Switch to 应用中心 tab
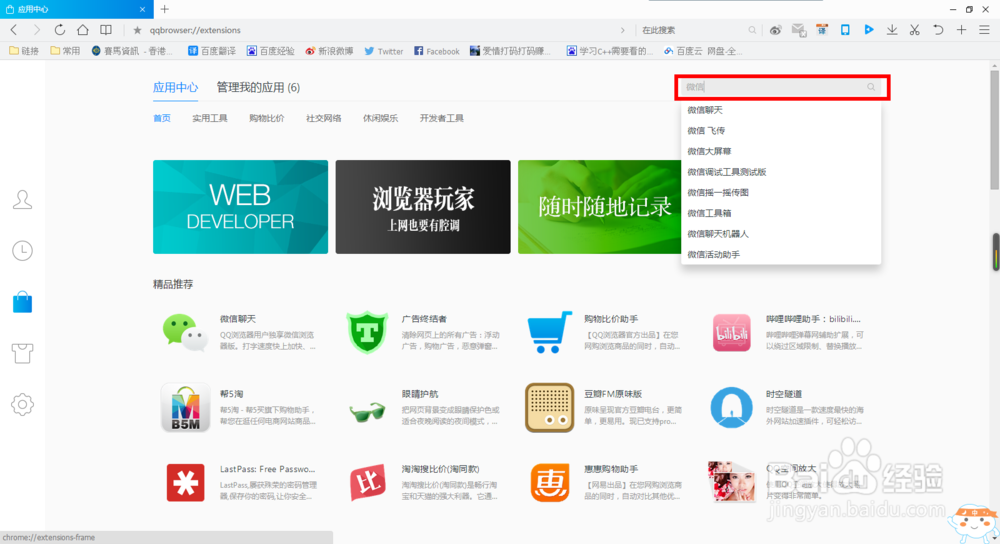Viewport: 1000px width, 544px height. tap(175, 87)
